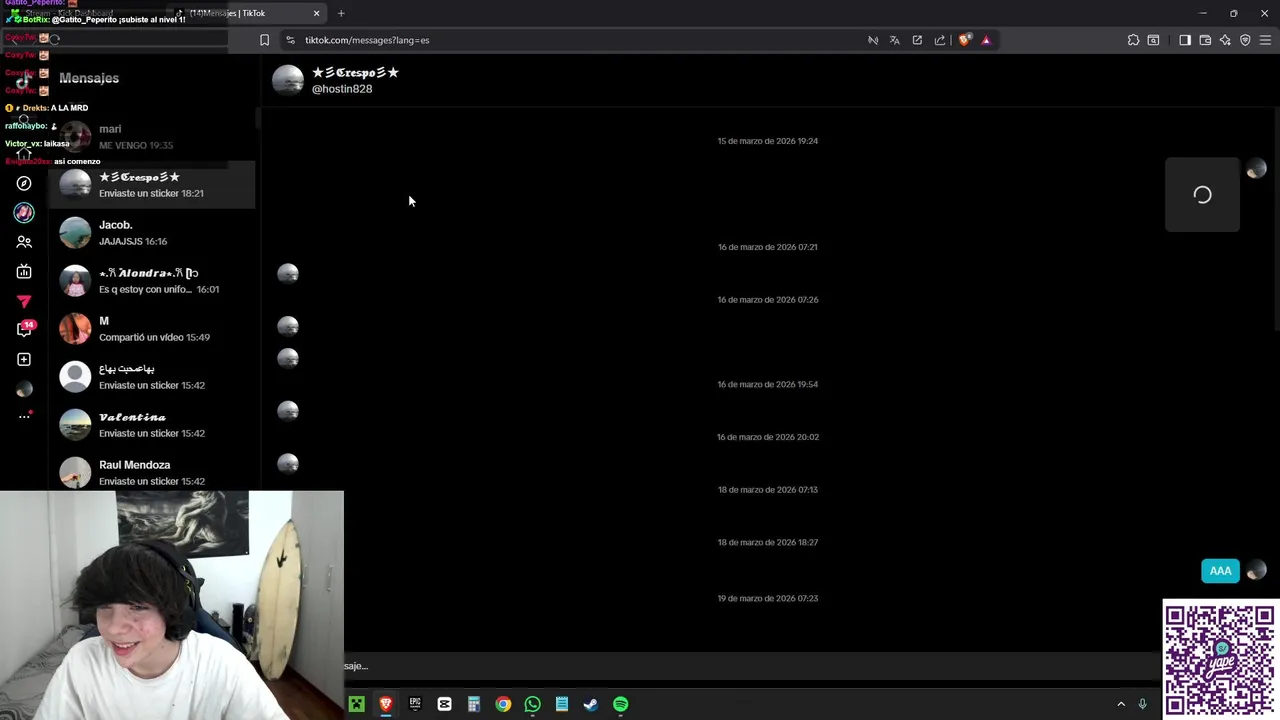This screenshot has height=720, width=1280.
Task: Open Epic Games launcher in taskbar
Action: [415, 704]
